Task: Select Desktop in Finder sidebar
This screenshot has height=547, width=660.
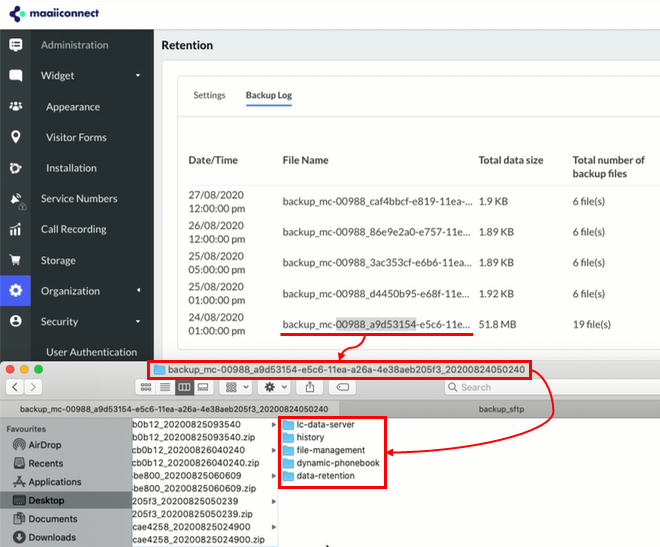Action: [66, 500]
